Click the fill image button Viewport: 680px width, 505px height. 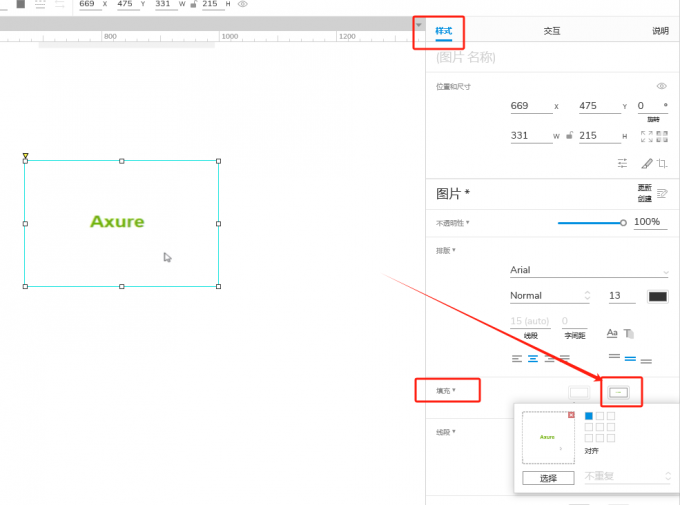(x=619, y=393)
